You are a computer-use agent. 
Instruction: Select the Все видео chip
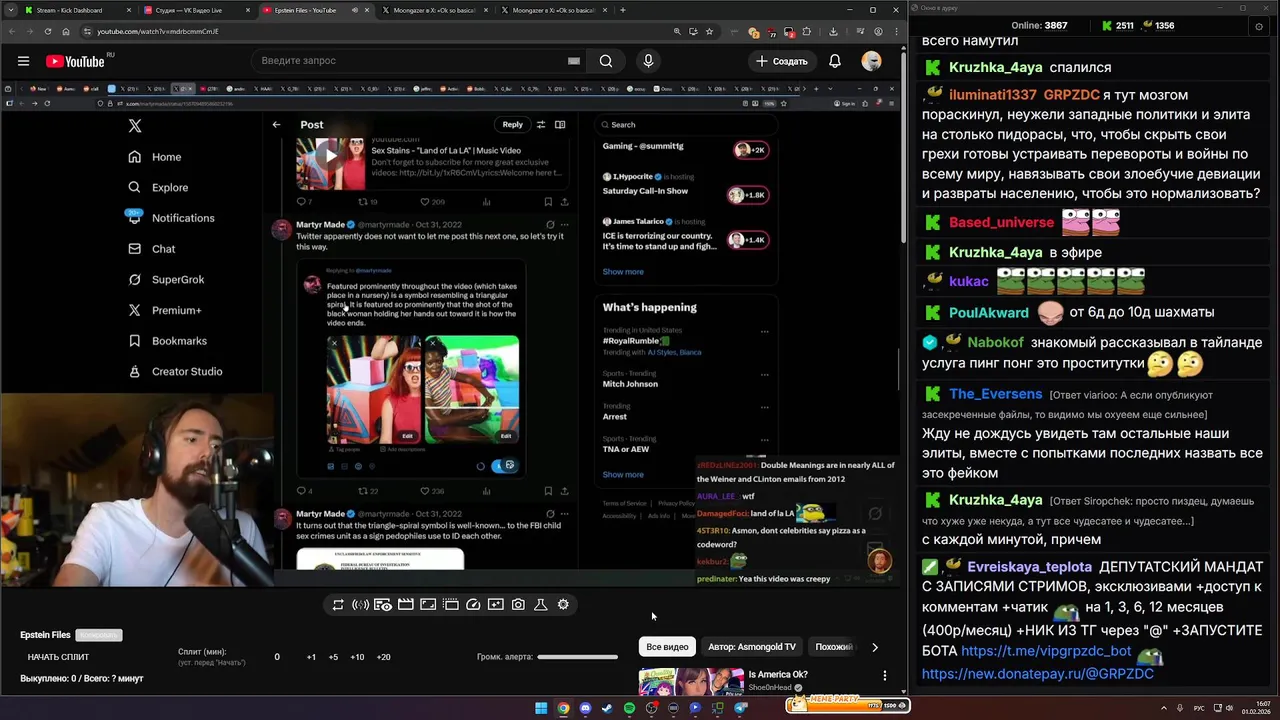click(667, 647)
